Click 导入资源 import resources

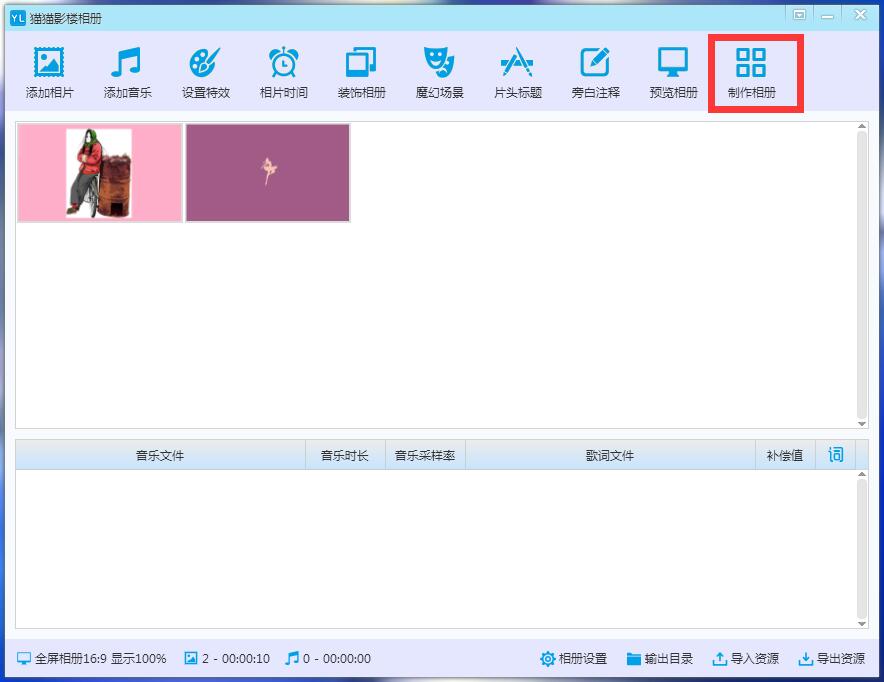(745, 659)
